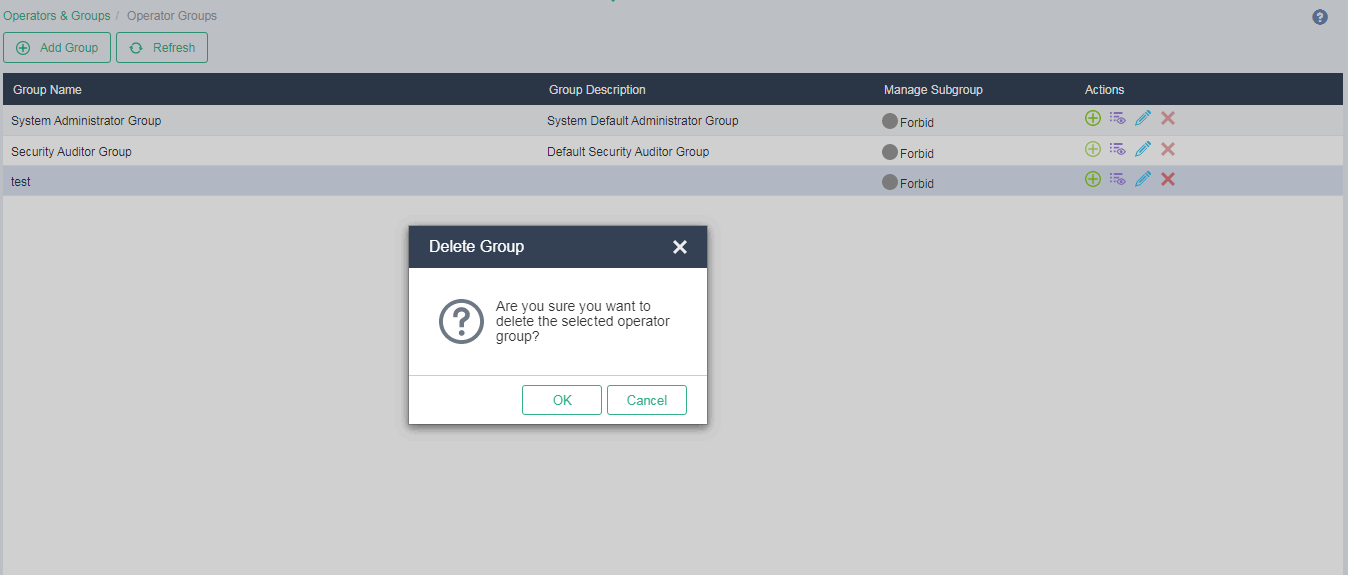Click the Add Group button
Image resolution: width=1348 pixels, height=575 pixels.
[x=57, y=47]
